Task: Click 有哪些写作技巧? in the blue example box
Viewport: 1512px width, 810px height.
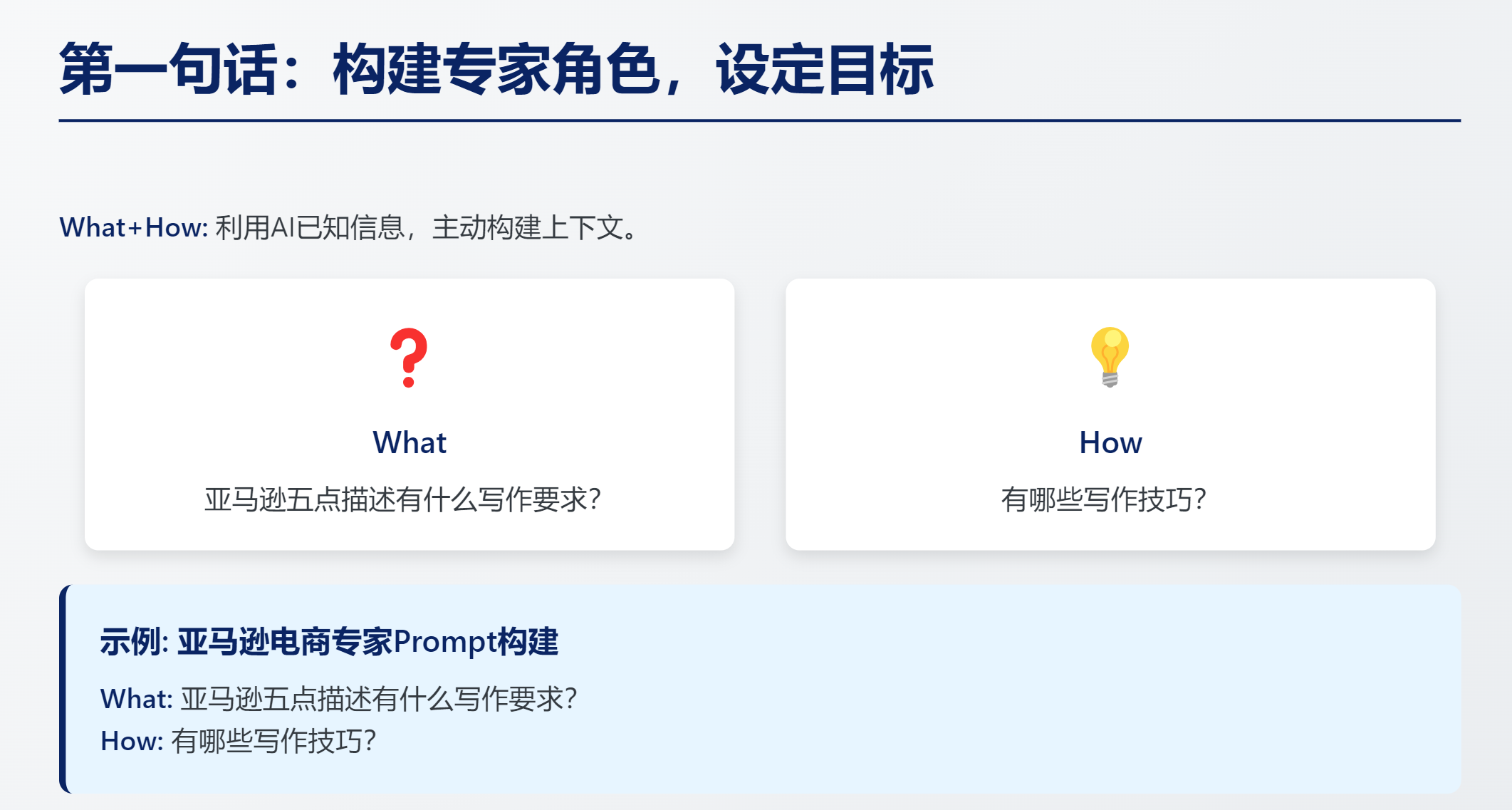Action: pyautogui.click(x=273, y=742)
